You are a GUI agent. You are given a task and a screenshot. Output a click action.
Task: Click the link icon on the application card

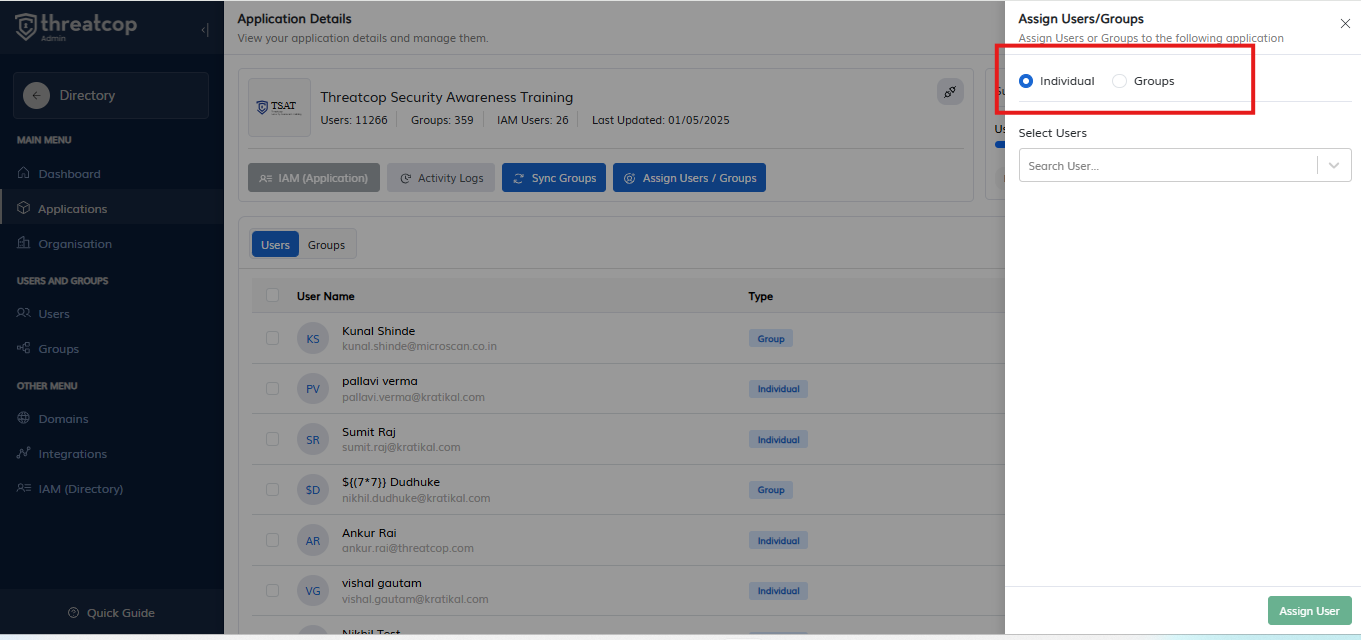coord(950,92)
